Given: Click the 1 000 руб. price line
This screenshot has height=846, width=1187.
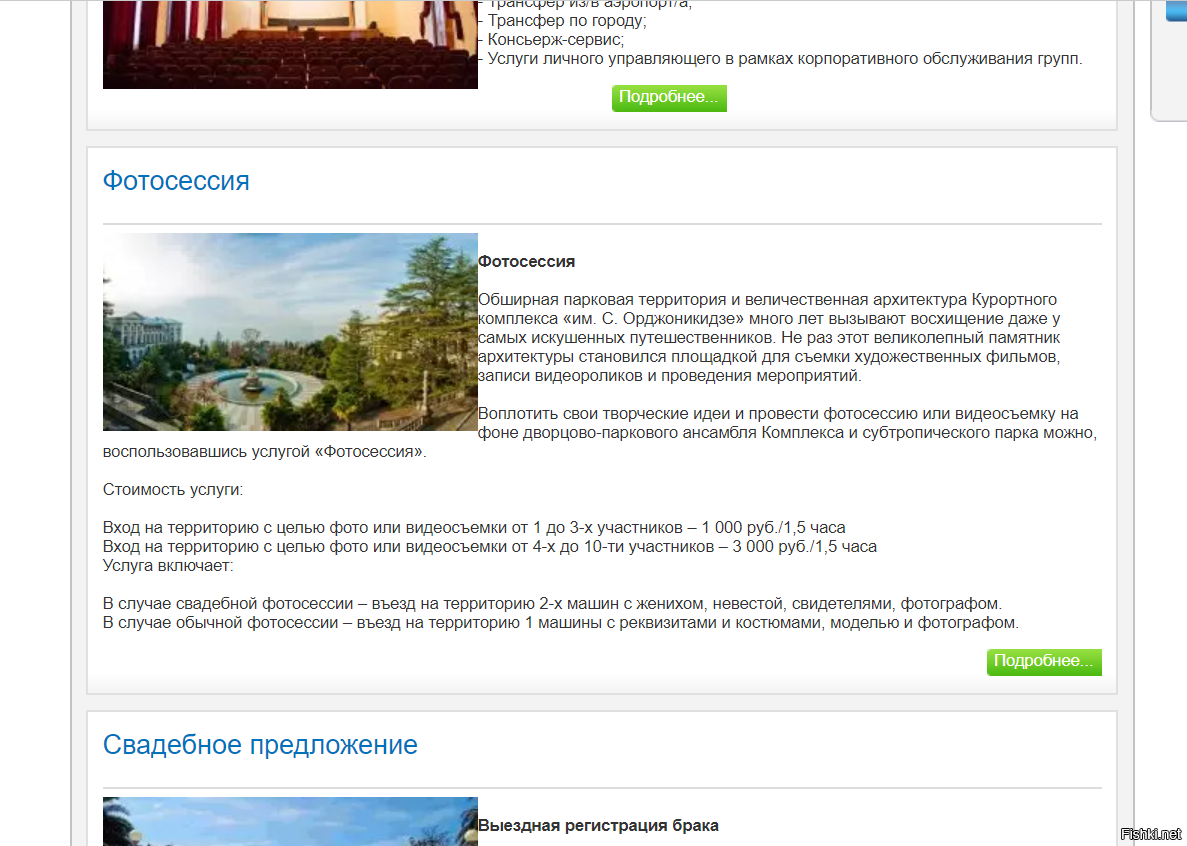Looking at the screenshot, I should [474, 528].
